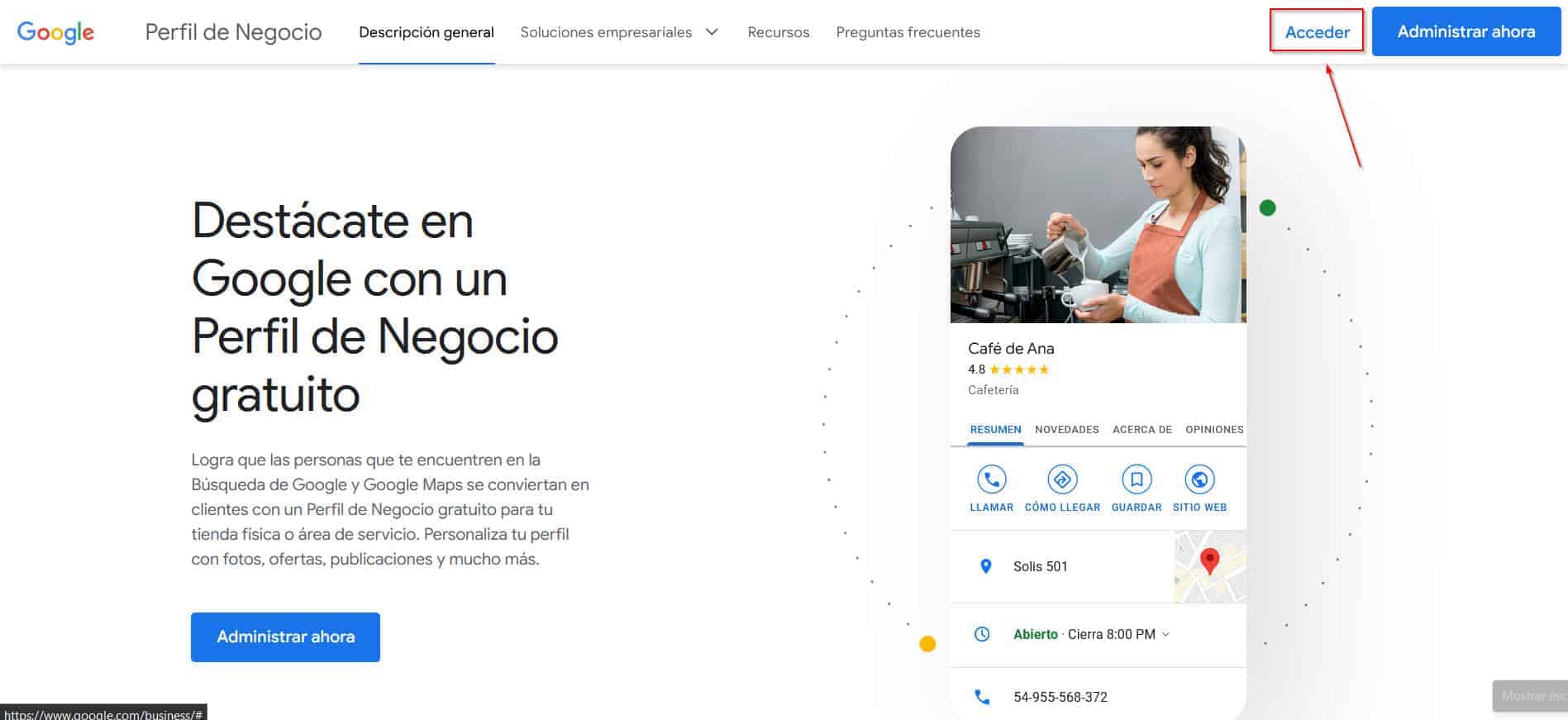The width and height of the screenshot is (1568, 720).
Task: Click the phone number 54-955-568-372
Action: coord(1060,697)
